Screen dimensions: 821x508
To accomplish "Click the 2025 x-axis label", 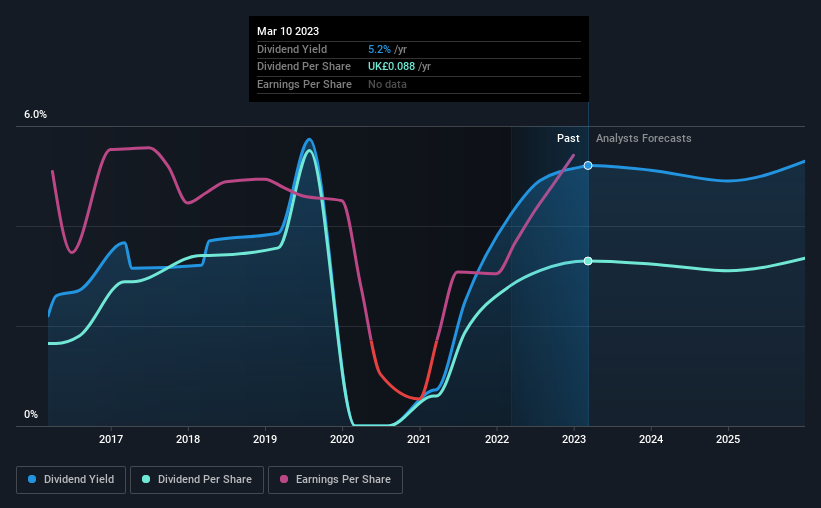I will [x=728, y=439].
